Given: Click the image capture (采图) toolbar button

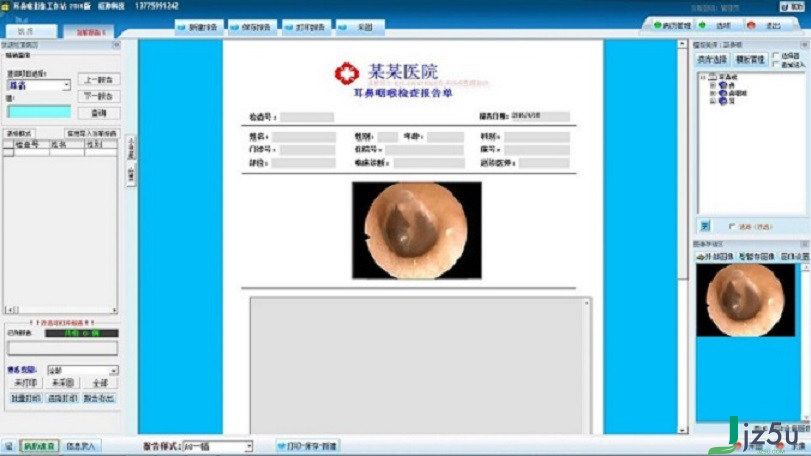Looking at the screenshot, I should (360, 27).
